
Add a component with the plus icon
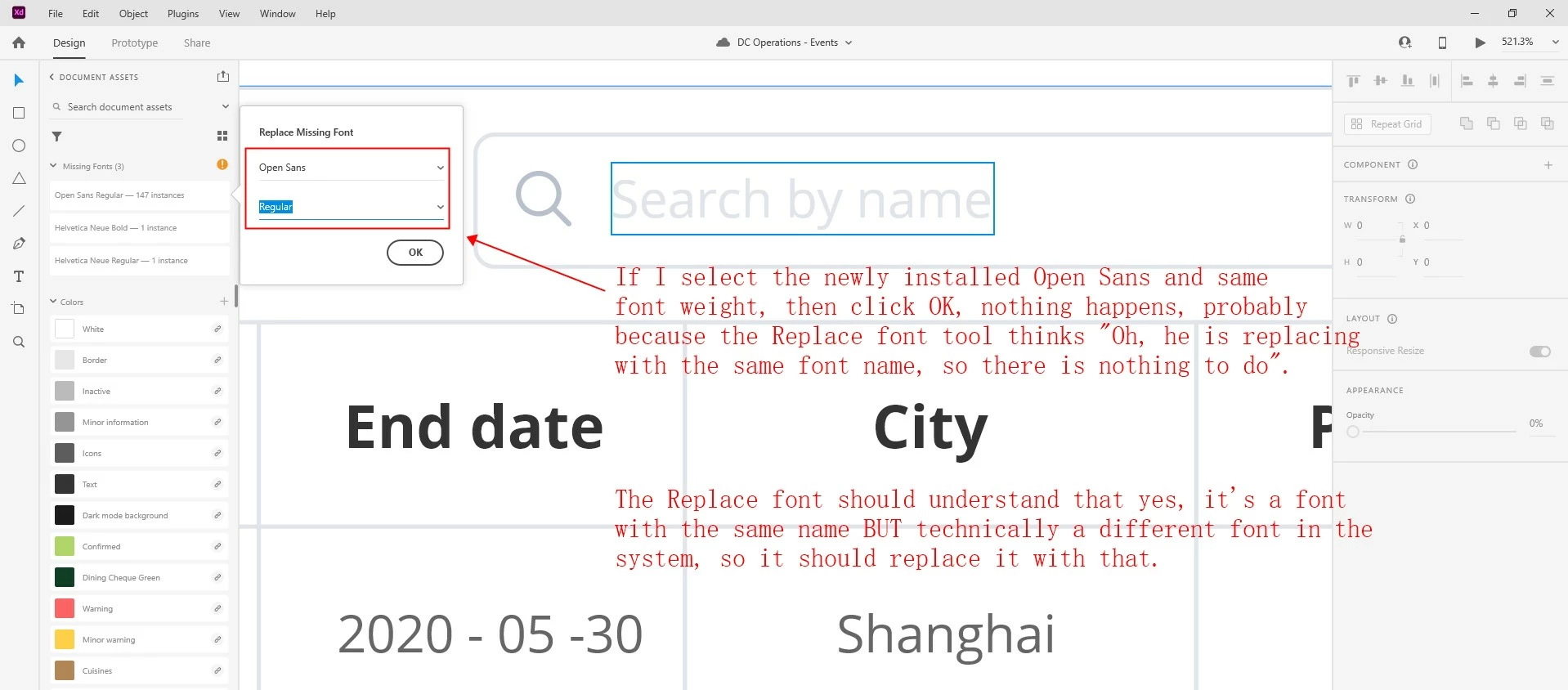click(x=1548, y=165)
